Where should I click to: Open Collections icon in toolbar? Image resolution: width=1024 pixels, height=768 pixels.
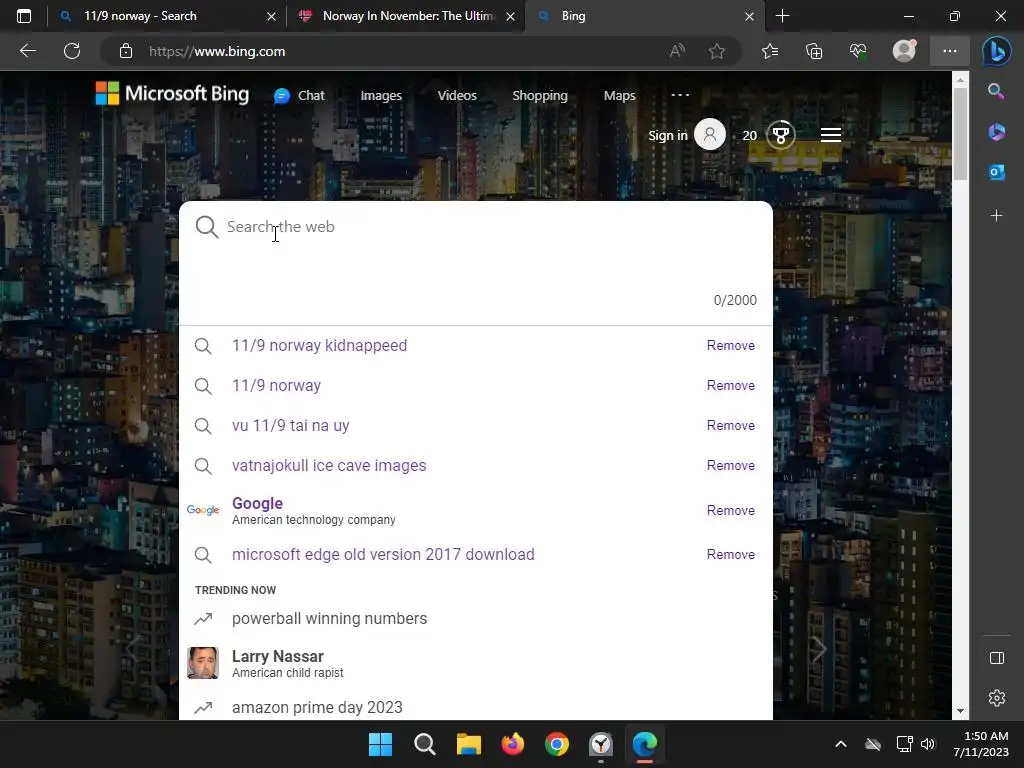814,51
